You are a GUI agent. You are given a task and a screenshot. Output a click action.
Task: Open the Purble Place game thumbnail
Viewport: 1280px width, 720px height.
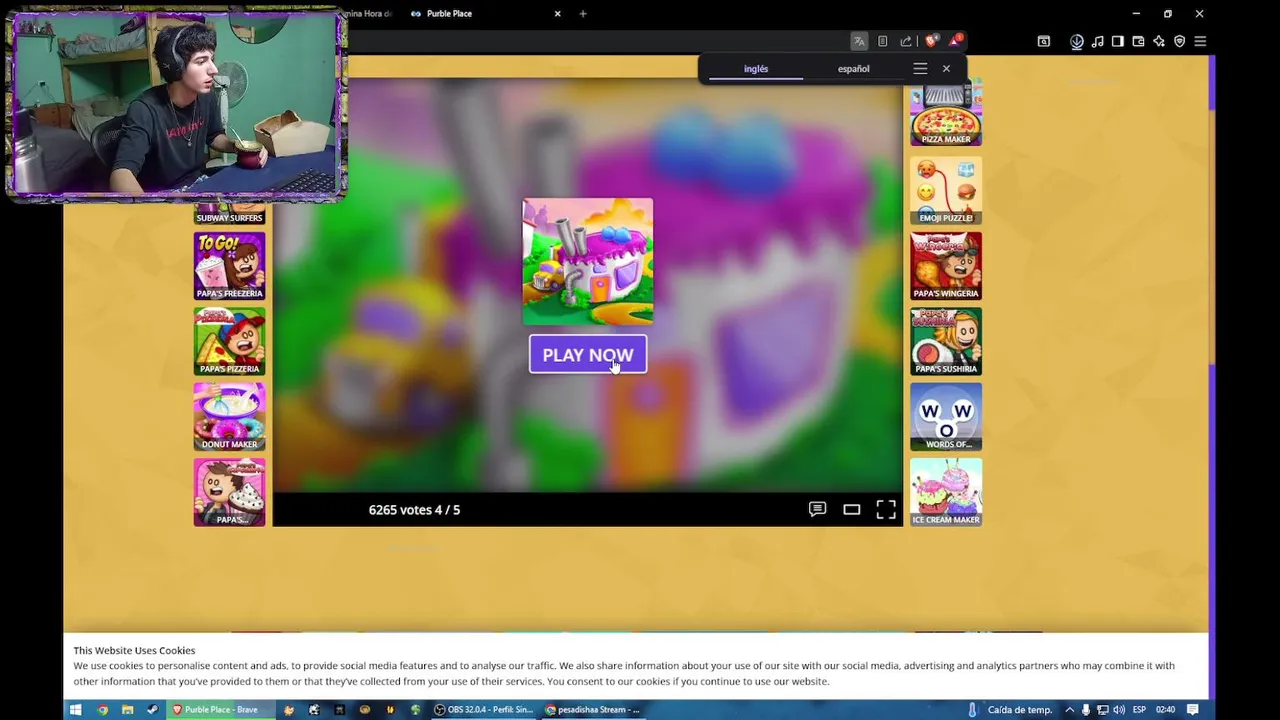(x=588, y=262)
